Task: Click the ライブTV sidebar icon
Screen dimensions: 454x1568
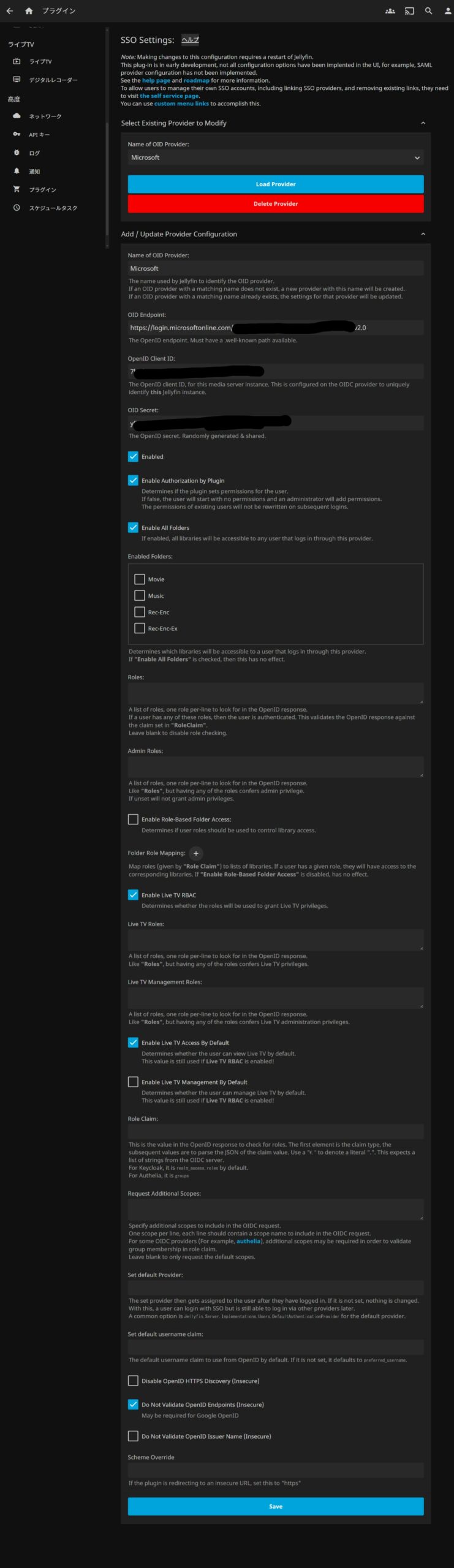Action: pos(17,61)
